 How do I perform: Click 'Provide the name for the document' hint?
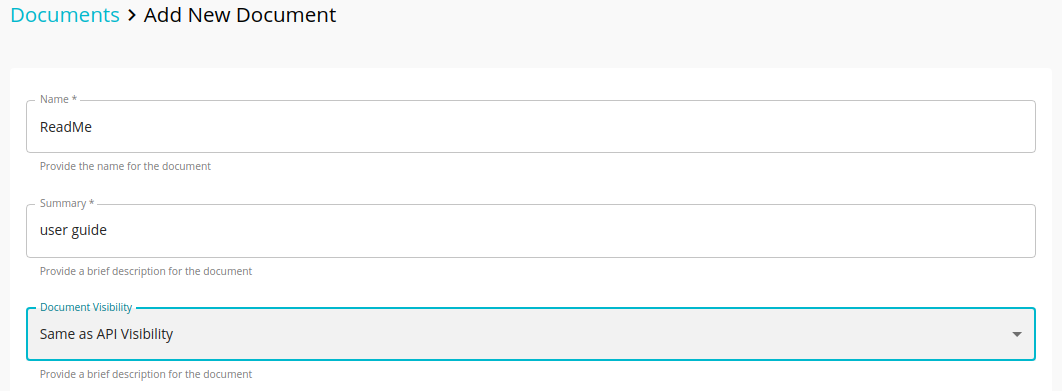[x=125, y=166]
